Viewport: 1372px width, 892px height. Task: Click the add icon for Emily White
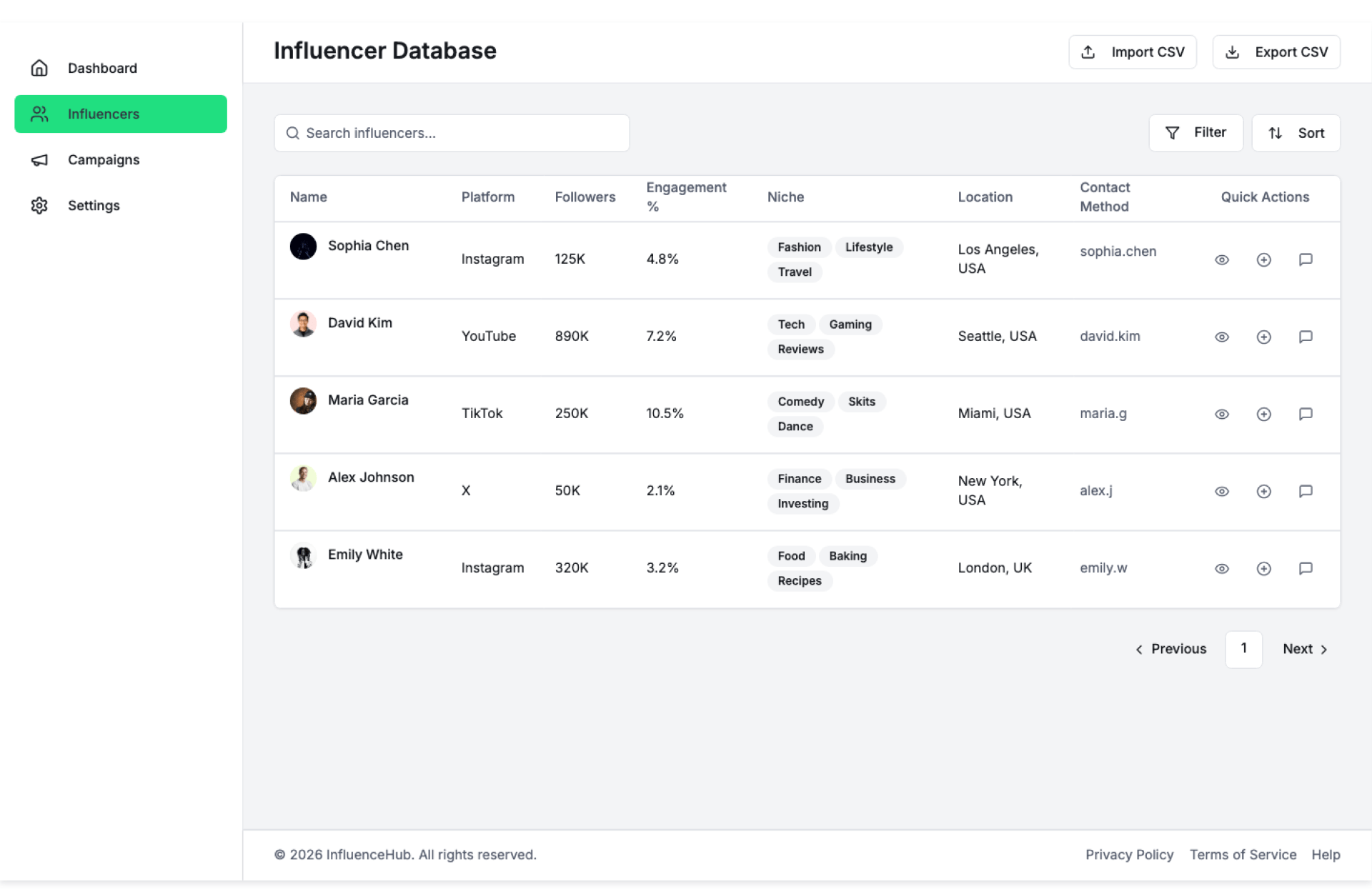coord(1263,568)
